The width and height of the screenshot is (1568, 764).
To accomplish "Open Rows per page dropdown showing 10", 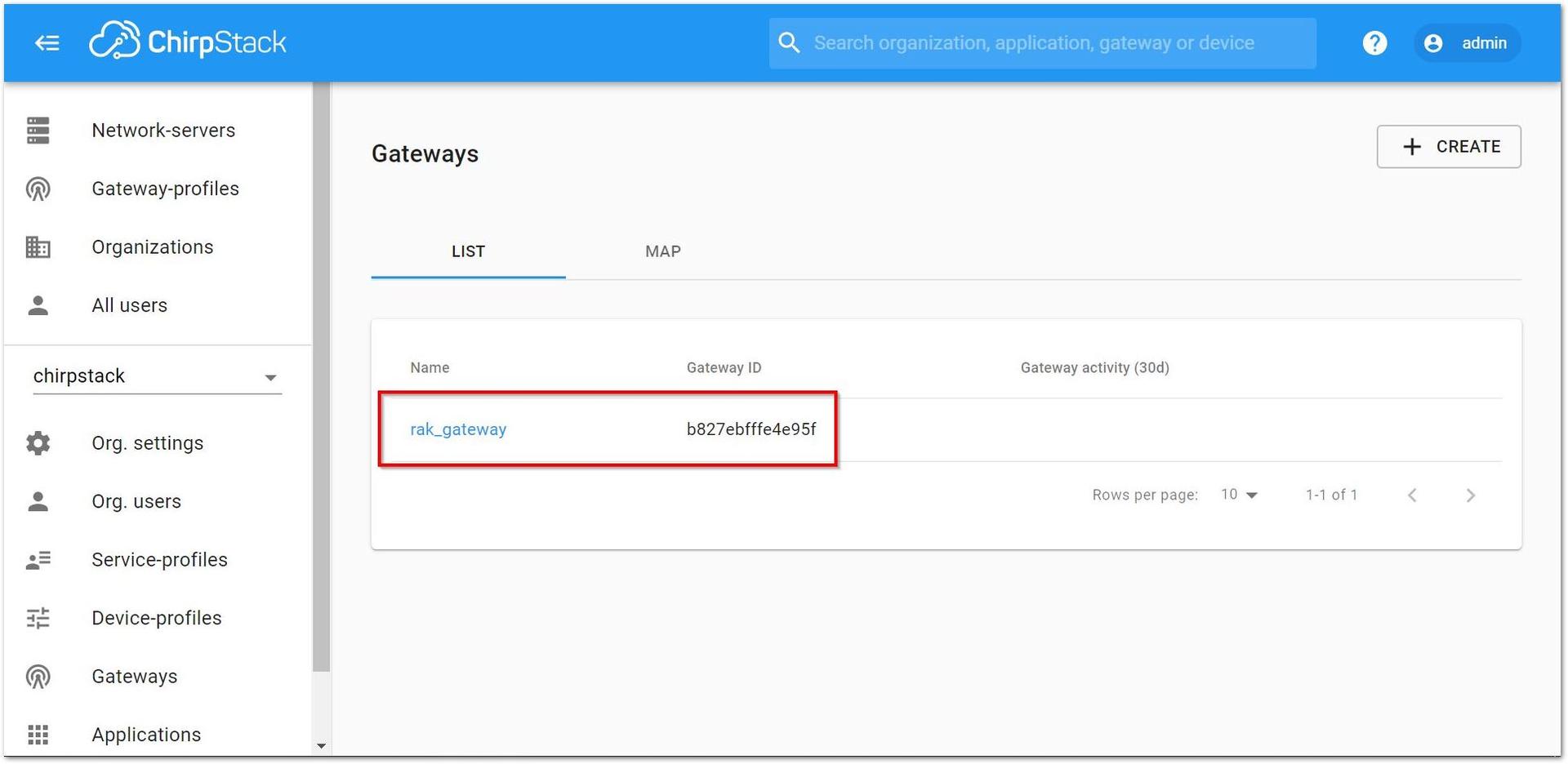I will coord(1239,495).
